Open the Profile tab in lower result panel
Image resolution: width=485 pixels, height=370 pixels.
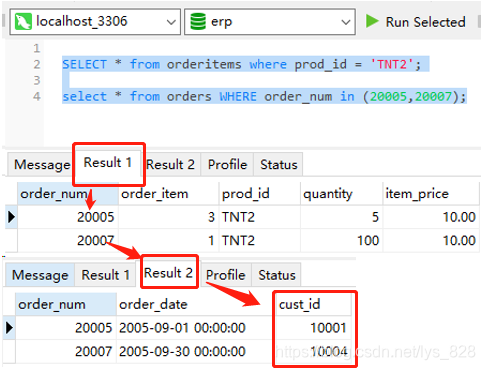point(225,275)
